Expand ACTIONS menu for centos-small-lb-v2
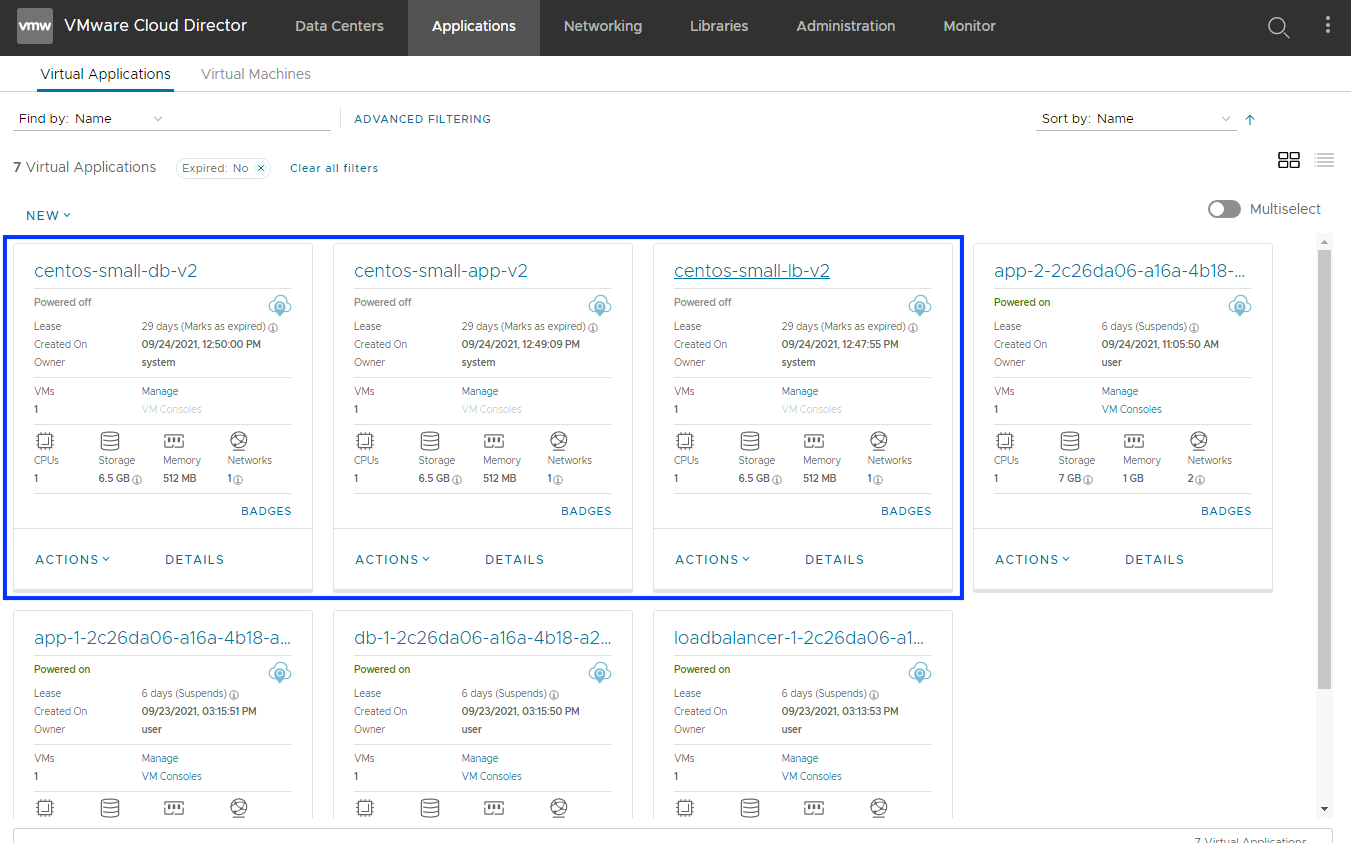 [x=712, y=560]
